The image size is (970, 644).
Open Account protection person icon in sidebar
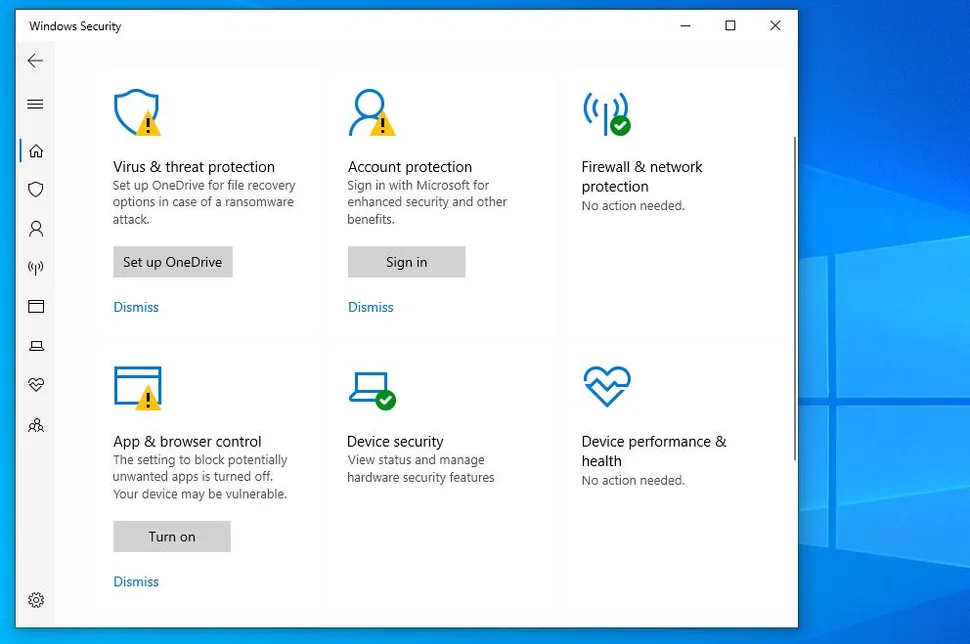(x=36, y=229)
